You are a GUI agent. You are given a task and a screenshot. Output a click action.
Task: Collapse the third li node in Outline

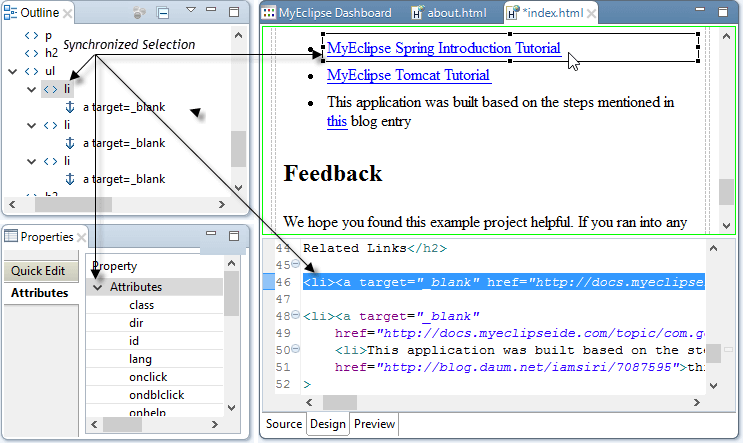31,161
